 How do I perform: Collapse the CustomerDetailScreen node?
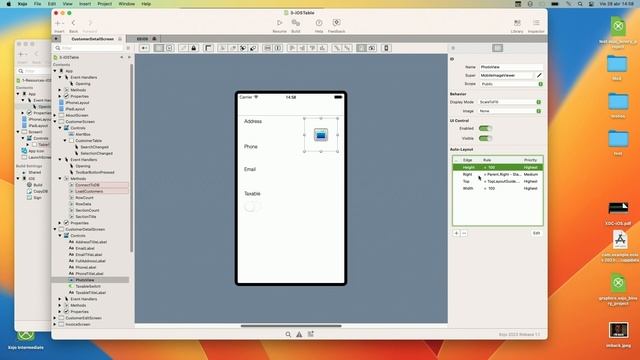56,229
